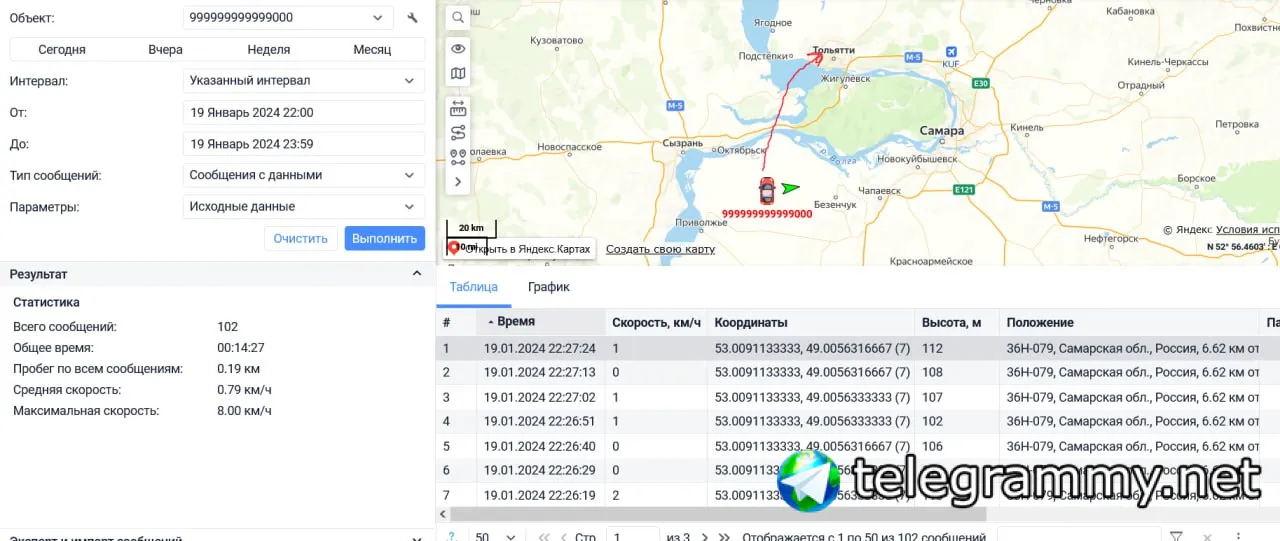Open the map search tool
The width and height of the screenshot is (1280, 541).
pos(458,18)
